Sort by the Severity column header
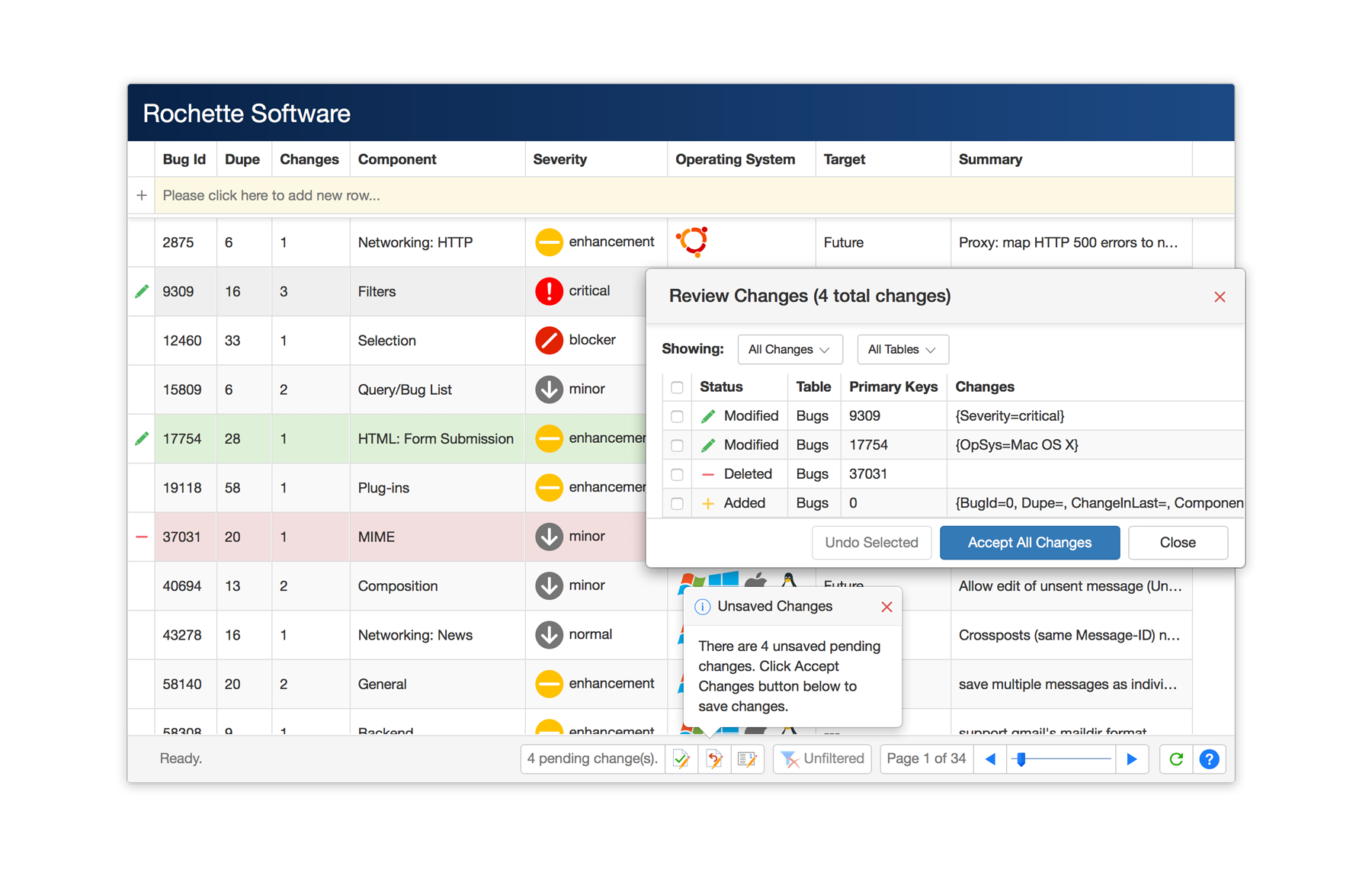 click(x=560, y=159)
